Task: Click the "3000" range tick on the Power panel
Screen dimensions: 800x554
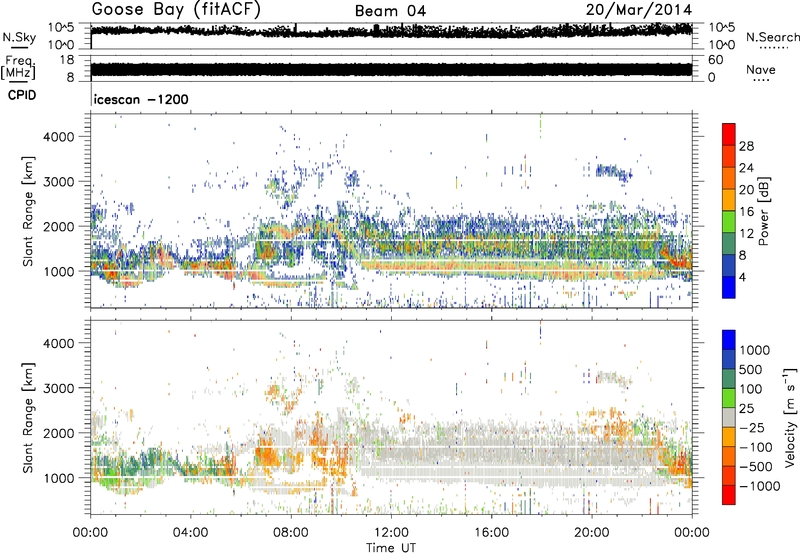Action: pos(59,182)
